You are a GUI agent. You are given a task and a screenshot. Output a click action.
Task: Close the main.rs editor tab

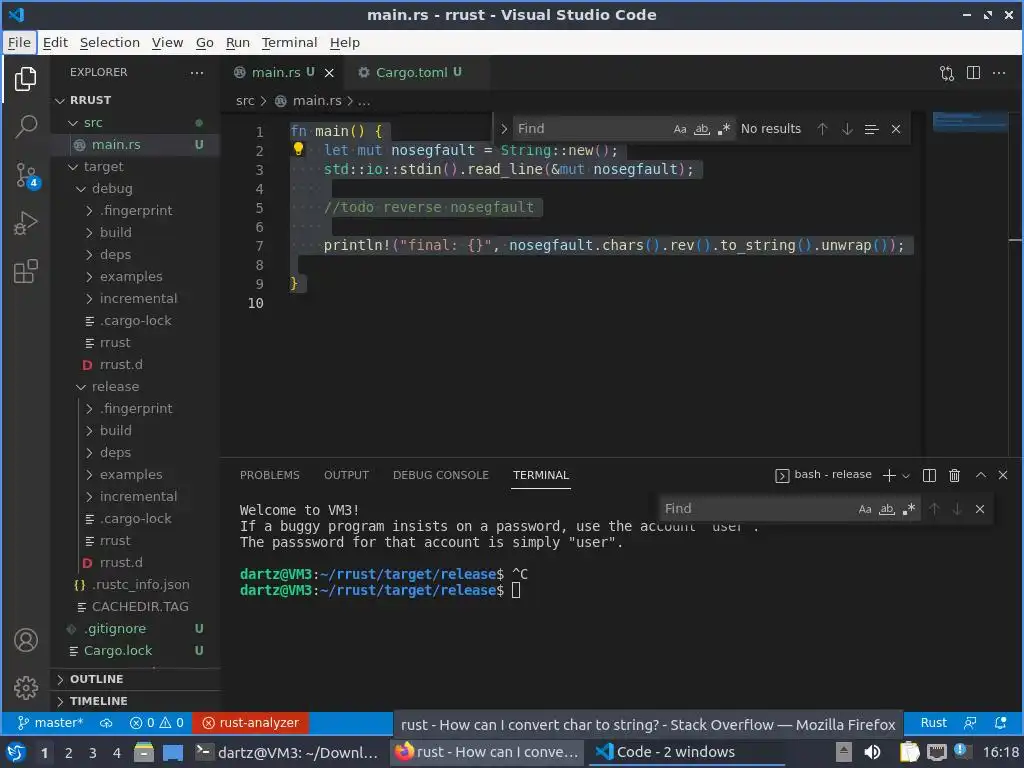[329, 72]
